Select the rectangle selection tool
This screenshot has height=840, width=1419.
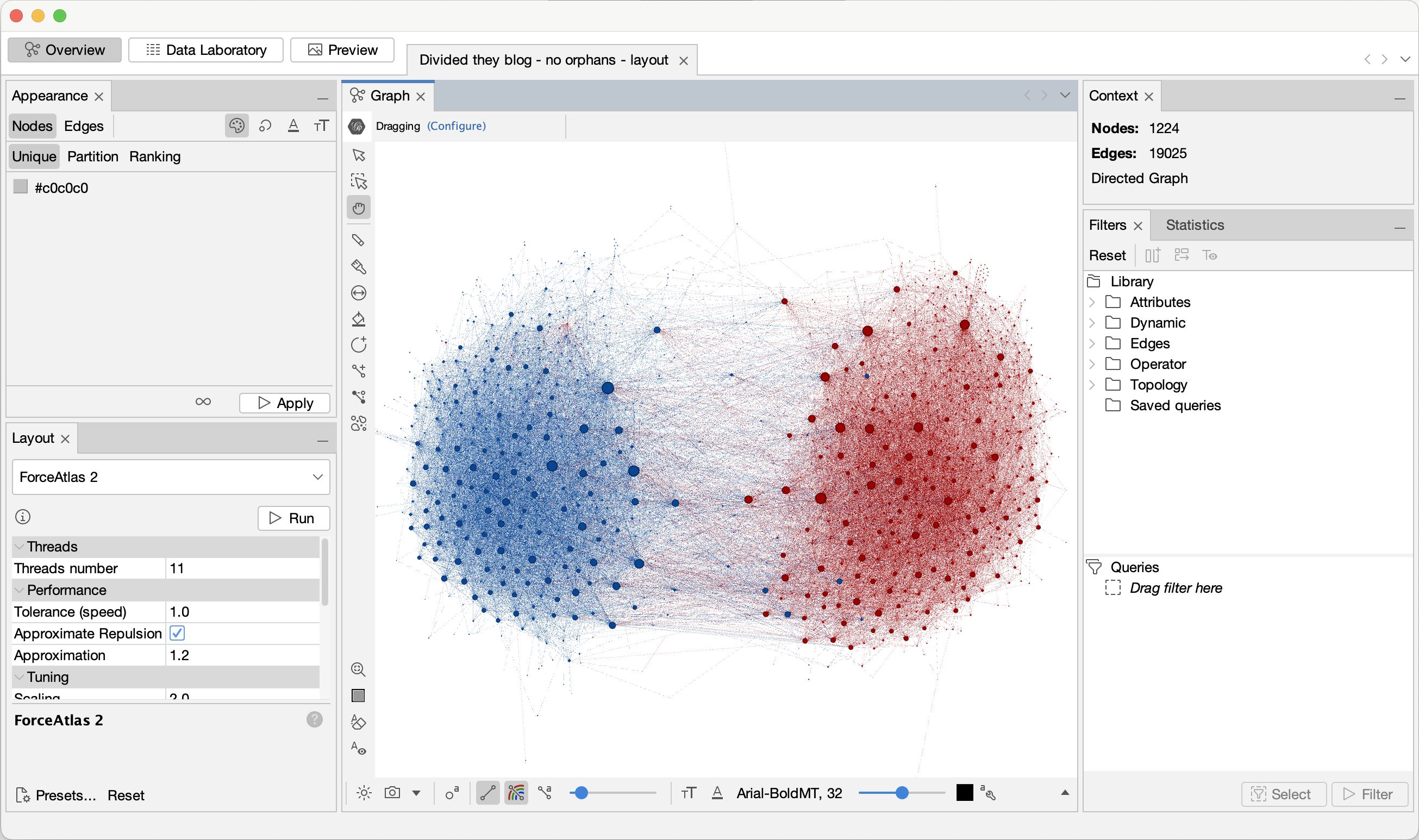[x=359, y=181]
